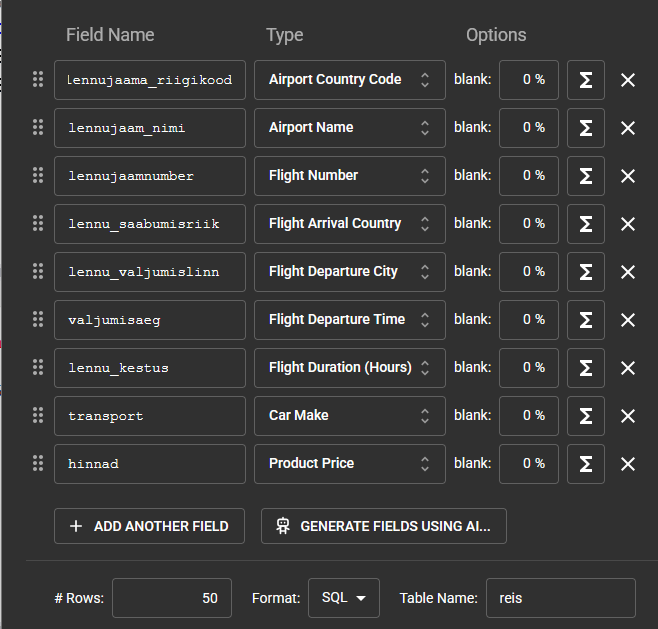
Task: Click the sigma formula icon for lennujaama_riigikood
Action: click(586, 80)
